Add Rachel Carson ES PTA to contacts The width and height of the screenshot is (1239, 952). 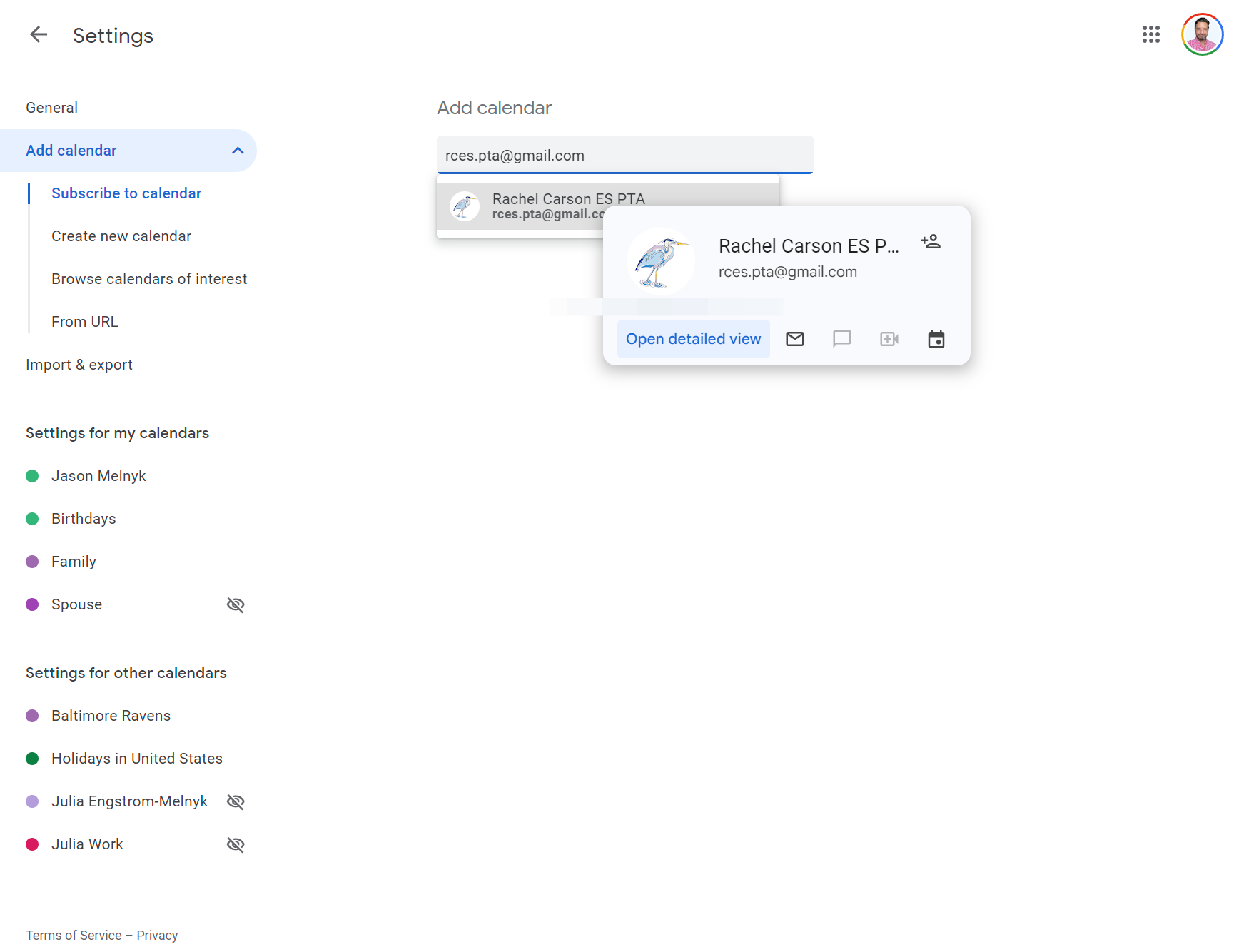(931, 242)
